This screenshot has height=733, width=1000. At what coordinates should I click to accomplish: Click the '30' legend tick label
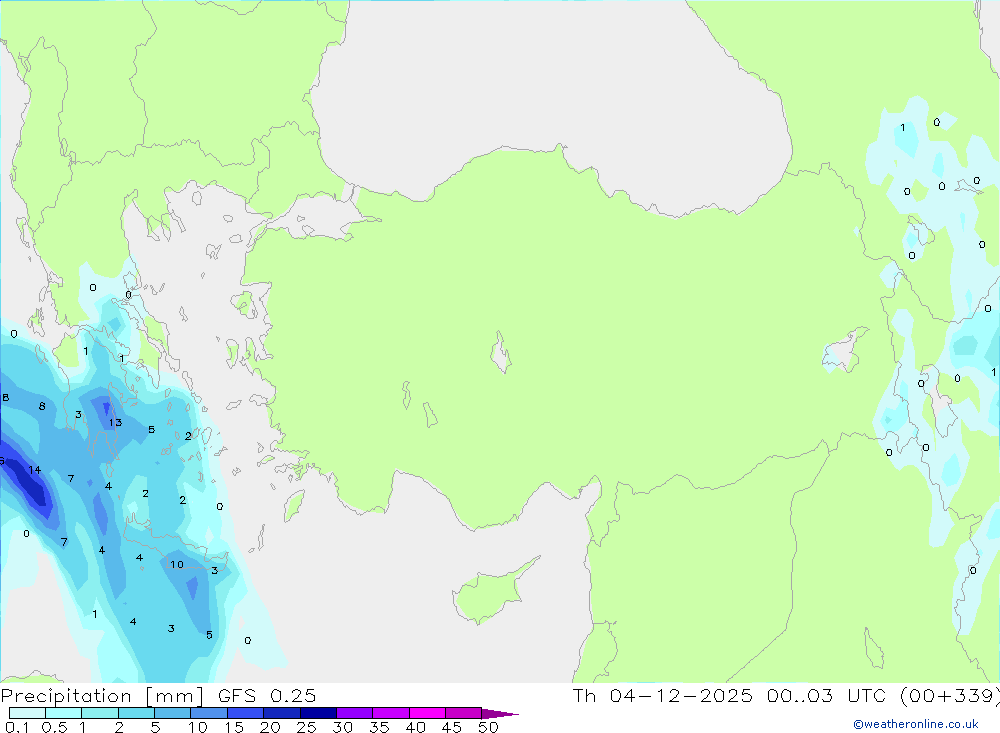(x=343, y=727)
